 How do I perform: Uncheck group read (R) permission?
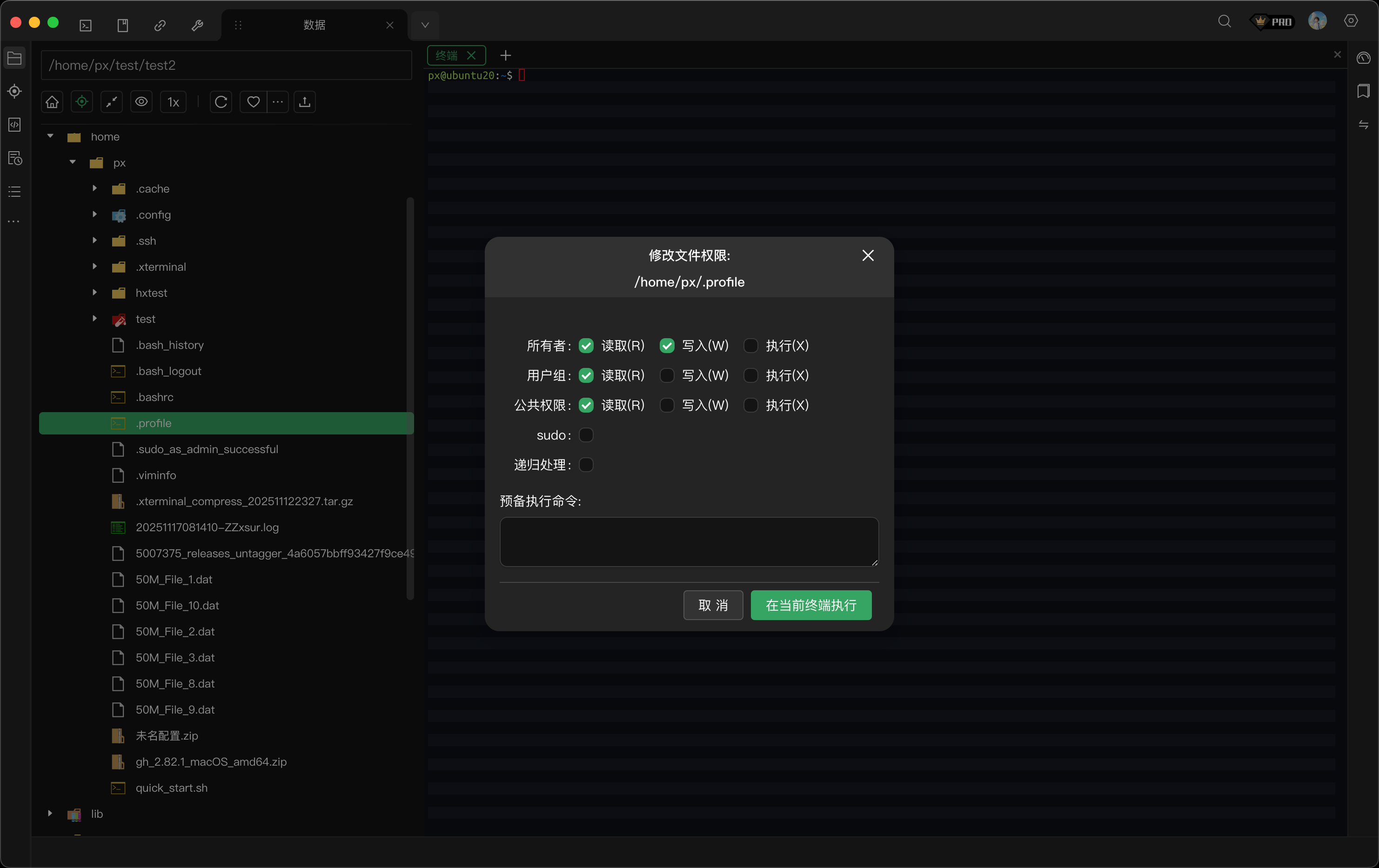[586, 375]
